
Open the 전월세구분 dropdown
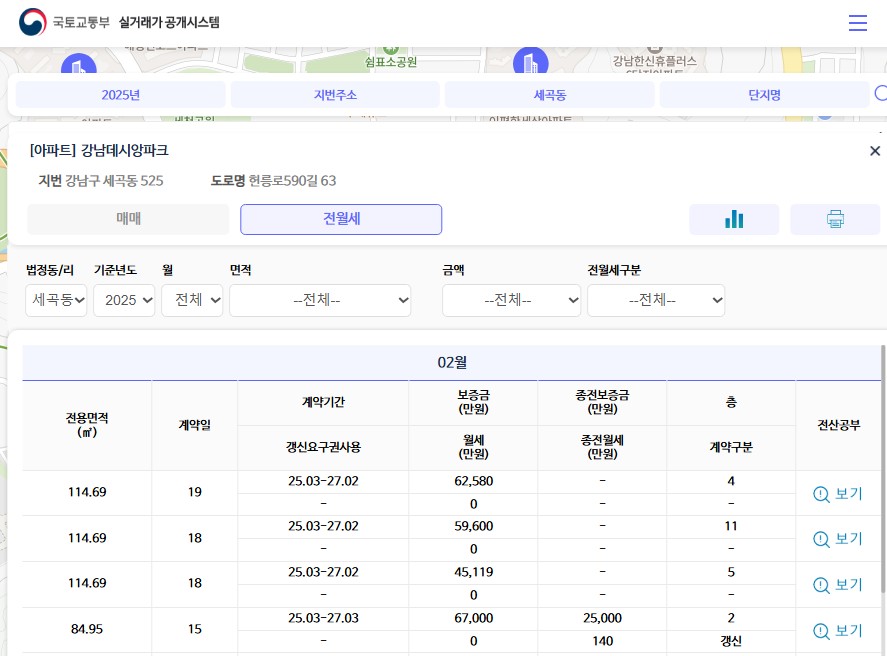click(656, 300)
